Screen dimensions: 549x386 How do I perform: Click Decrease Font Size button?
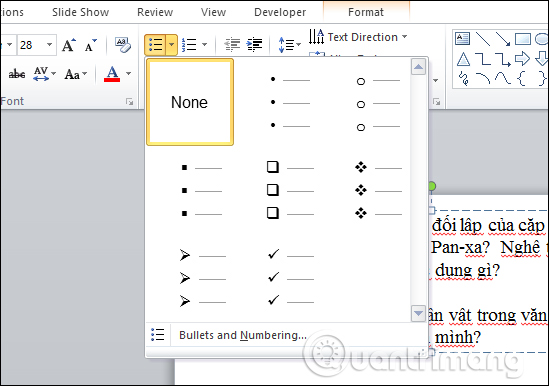(x=90, y=45)
